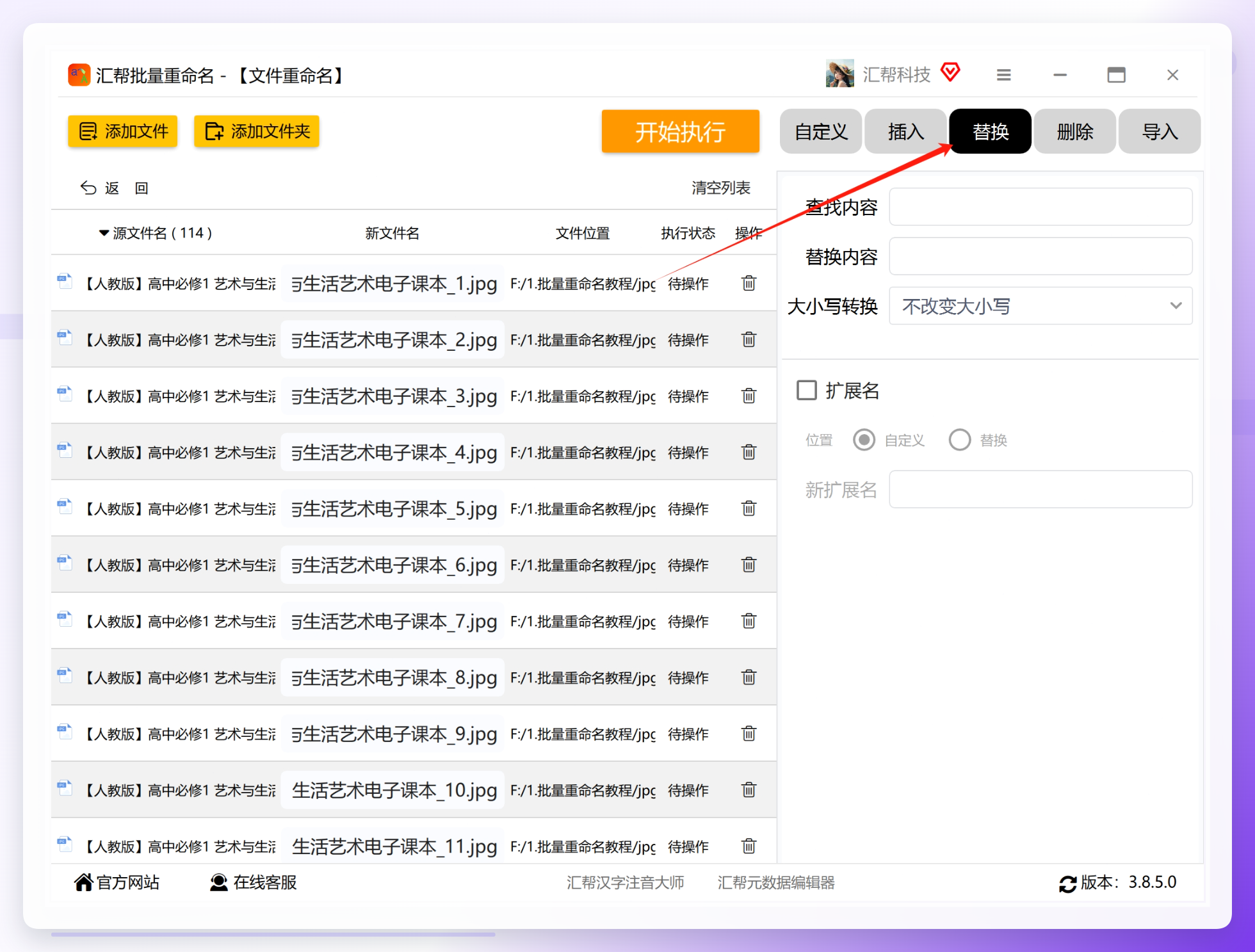Select the 替换 position radio button

959,440
